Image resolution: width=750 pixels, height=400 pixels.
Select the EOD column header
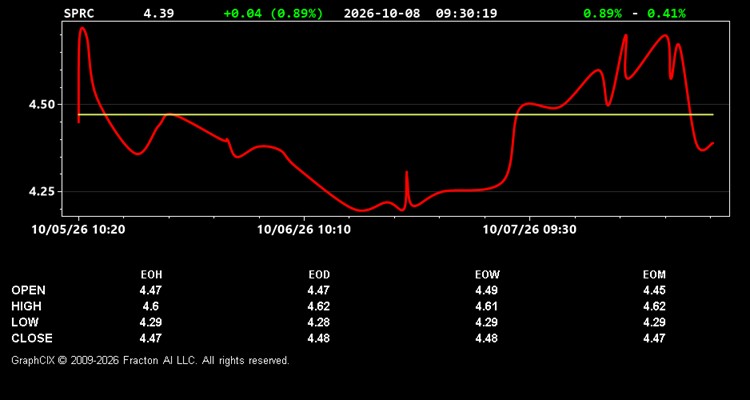pyautogui.click(x=319, y=275)
